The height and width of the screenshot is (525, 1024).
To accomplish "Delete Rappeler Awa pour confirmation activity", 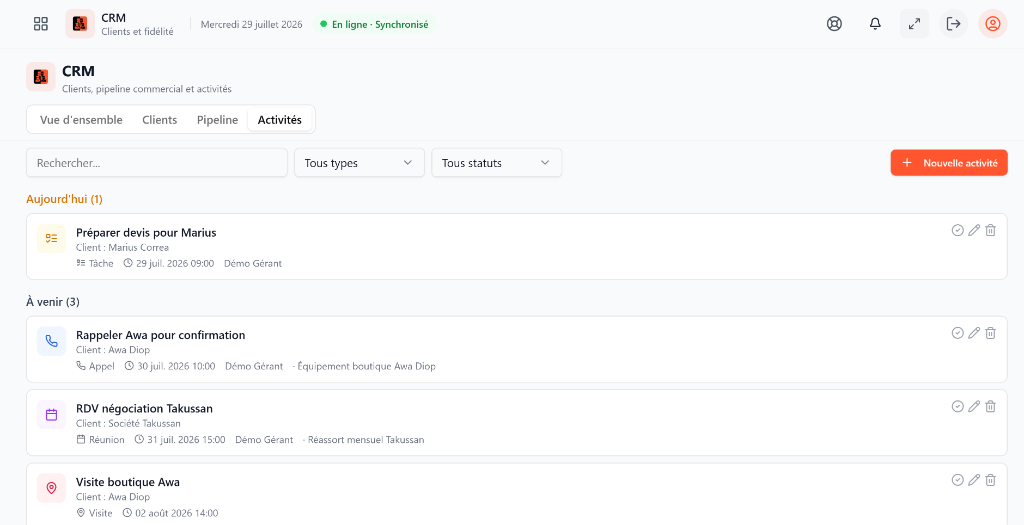I will point(991,333).
